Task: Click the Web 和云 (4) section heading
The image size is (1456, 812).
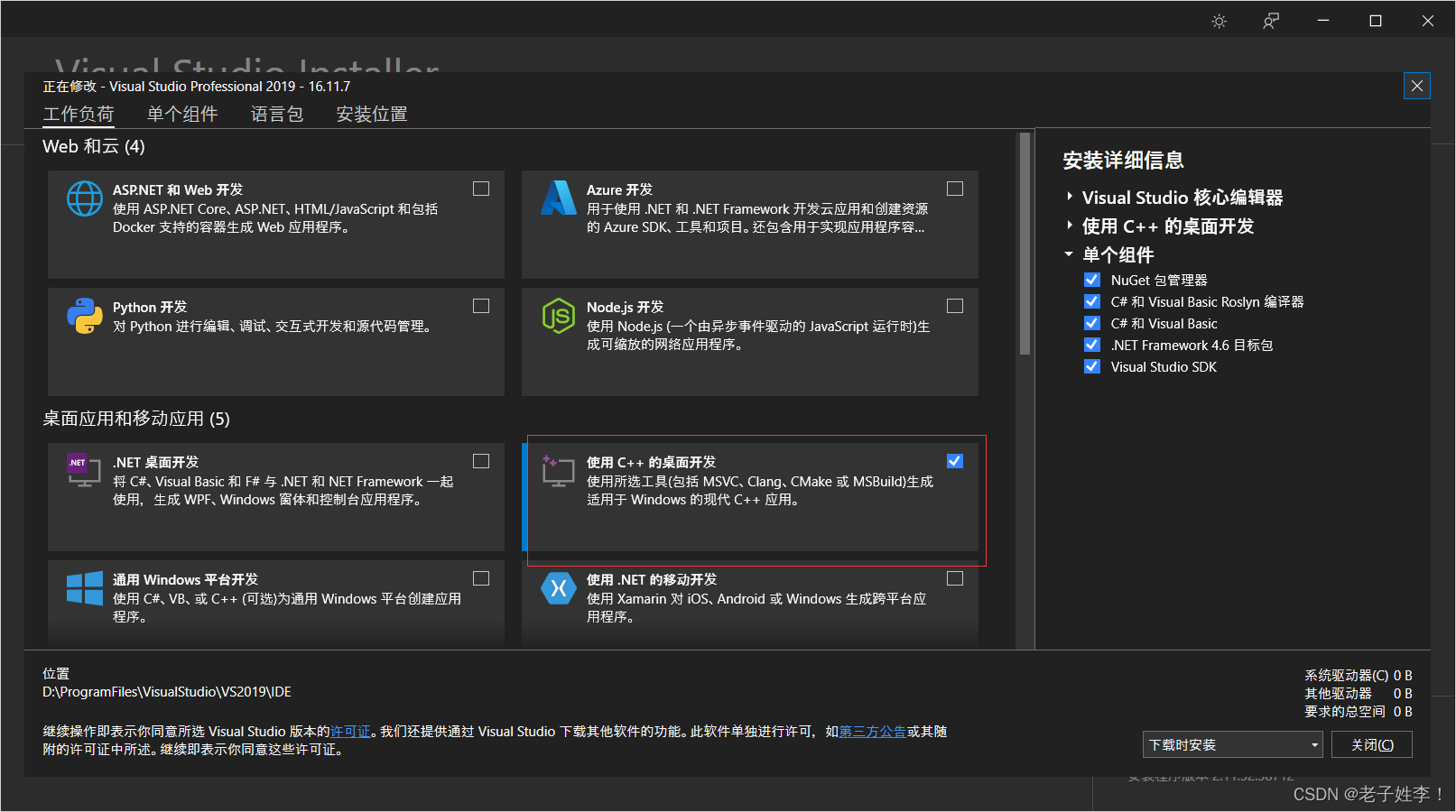Action: pyautogui.click(x=94, y=146)
